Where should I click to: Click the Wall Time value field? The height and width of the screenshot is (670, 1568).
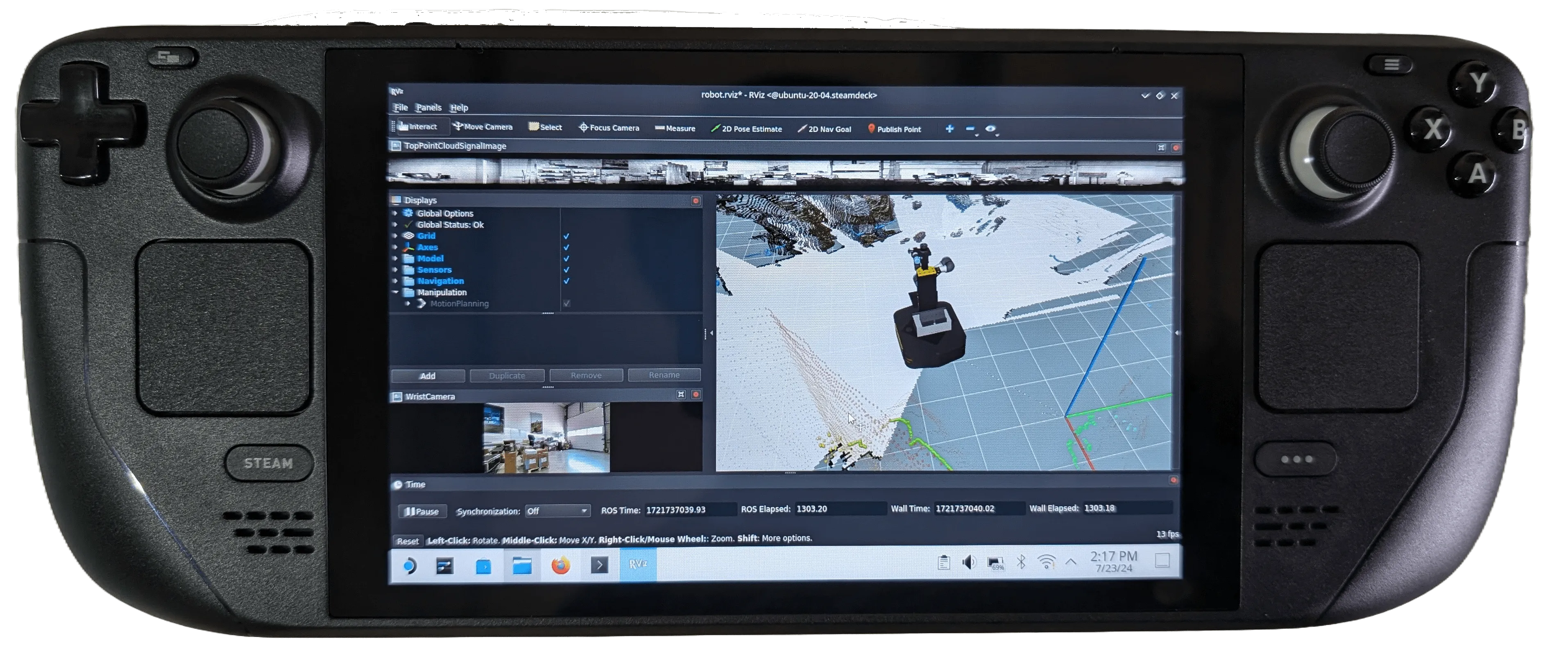(979, 508)
